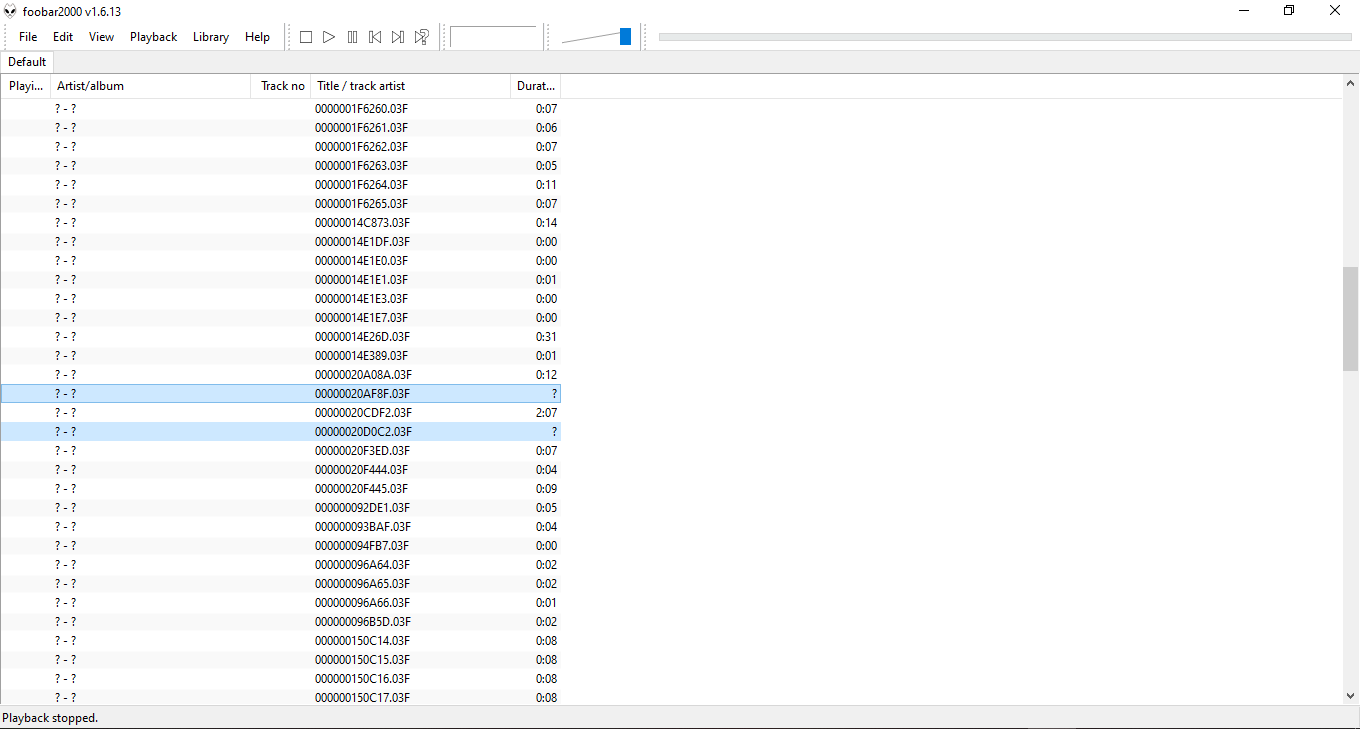
Task: Click the Play Random track icon
Action: click(x=421, y=36)
